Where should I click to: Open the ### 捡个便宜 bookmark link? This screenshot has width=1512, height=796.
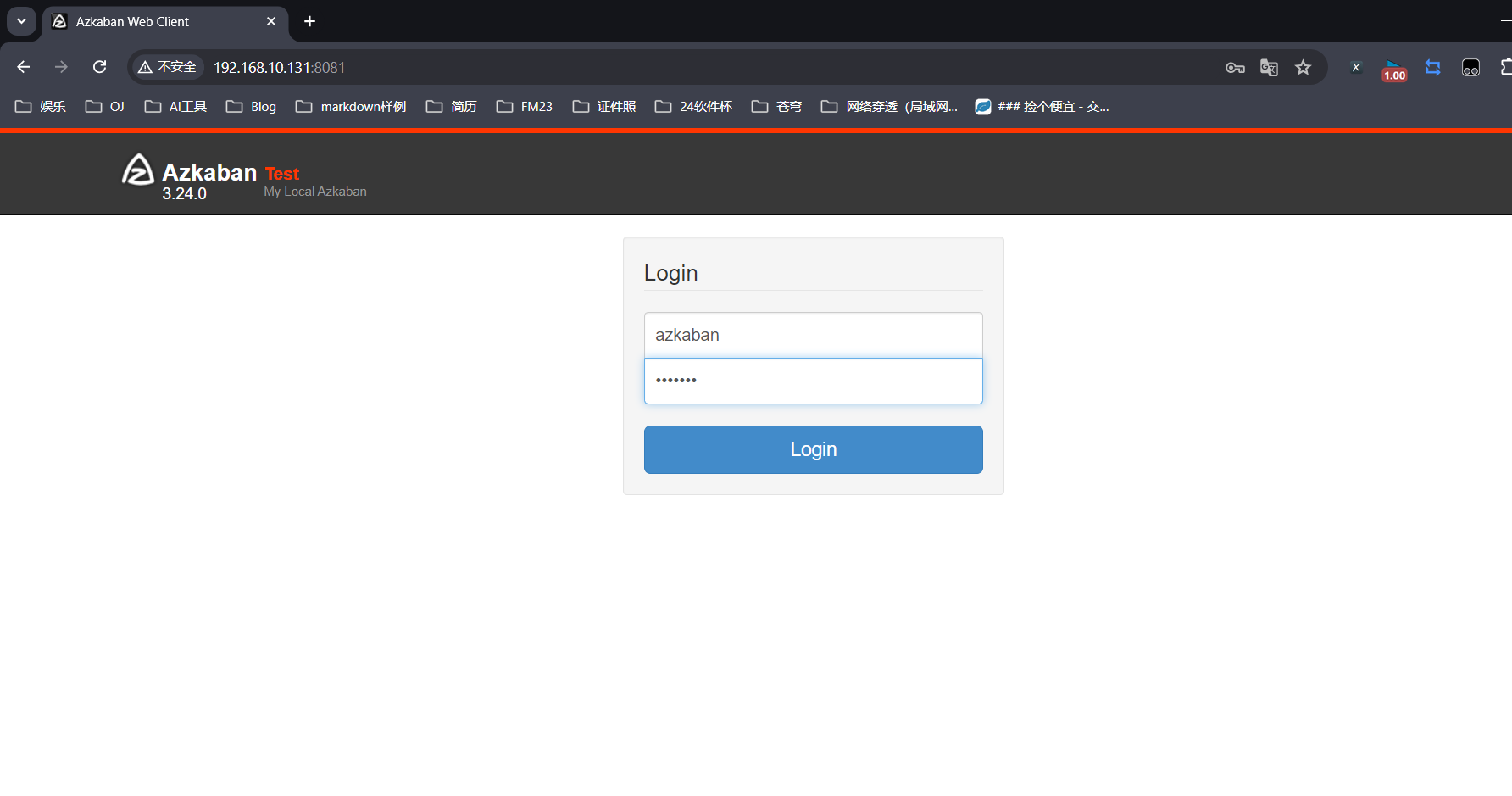tap(1042, 106)
